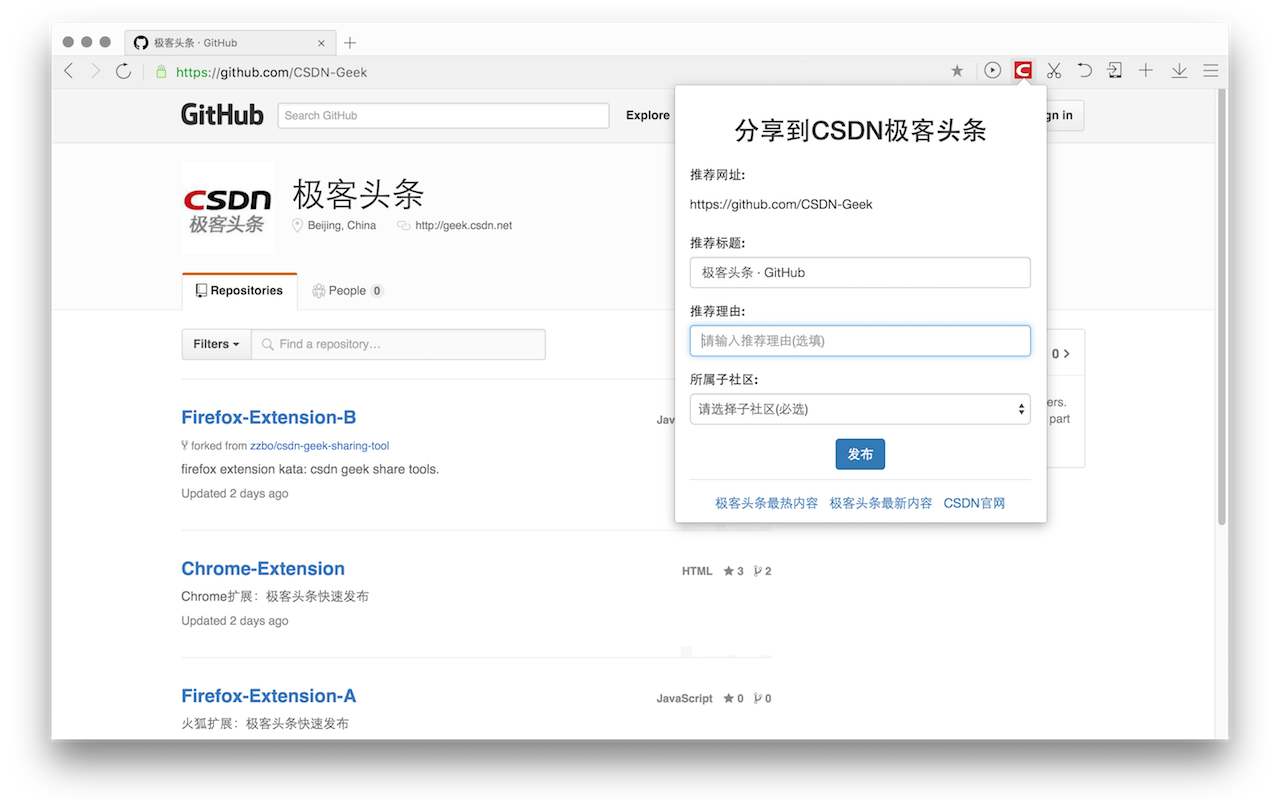
Task: Open the zzbo/csdn-geek-sharing-tool fork source link
Action: pos(319,446)
